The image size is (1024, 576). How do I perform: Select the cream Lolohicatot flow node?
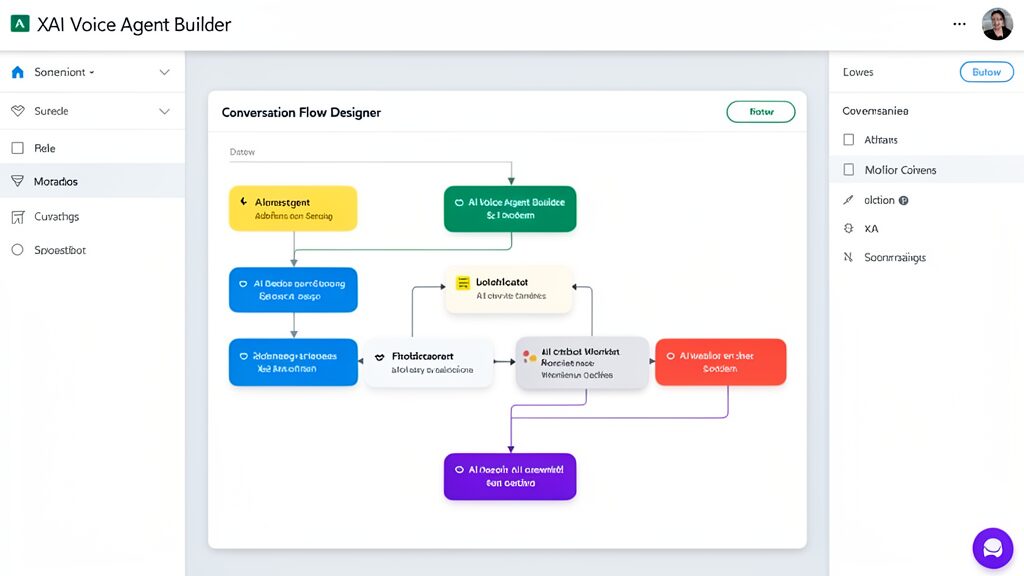(x=509, y=289)
